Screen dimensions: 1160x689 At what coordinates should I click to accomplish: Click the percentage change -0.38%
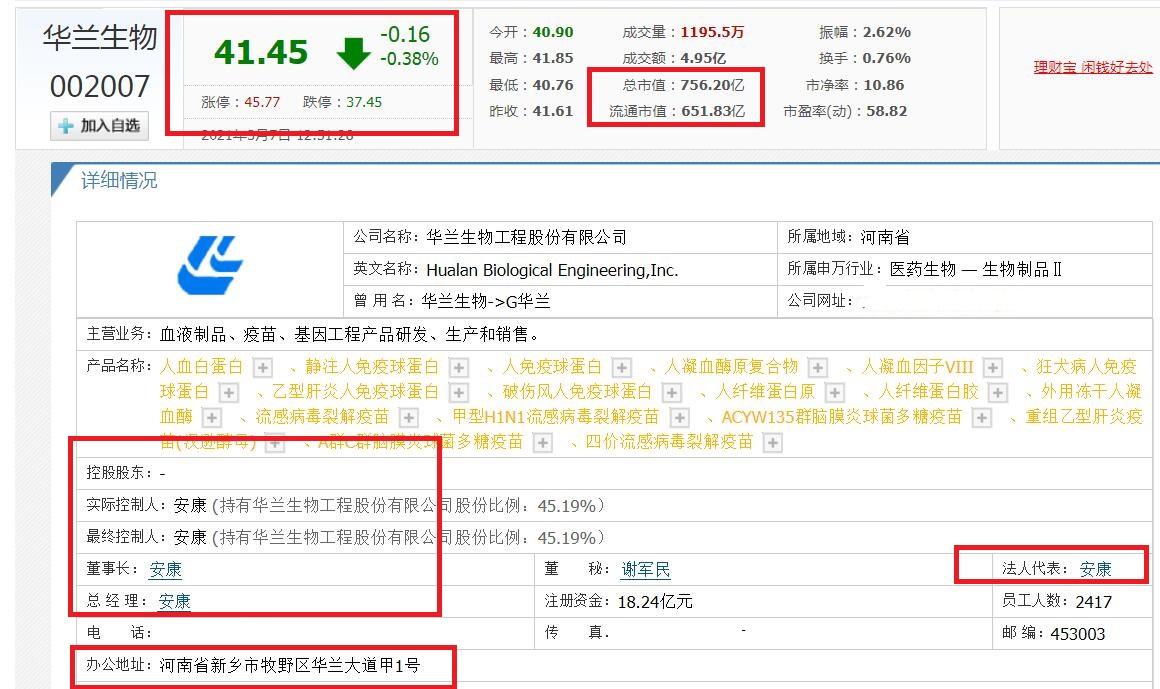click(x=409, y=58)
